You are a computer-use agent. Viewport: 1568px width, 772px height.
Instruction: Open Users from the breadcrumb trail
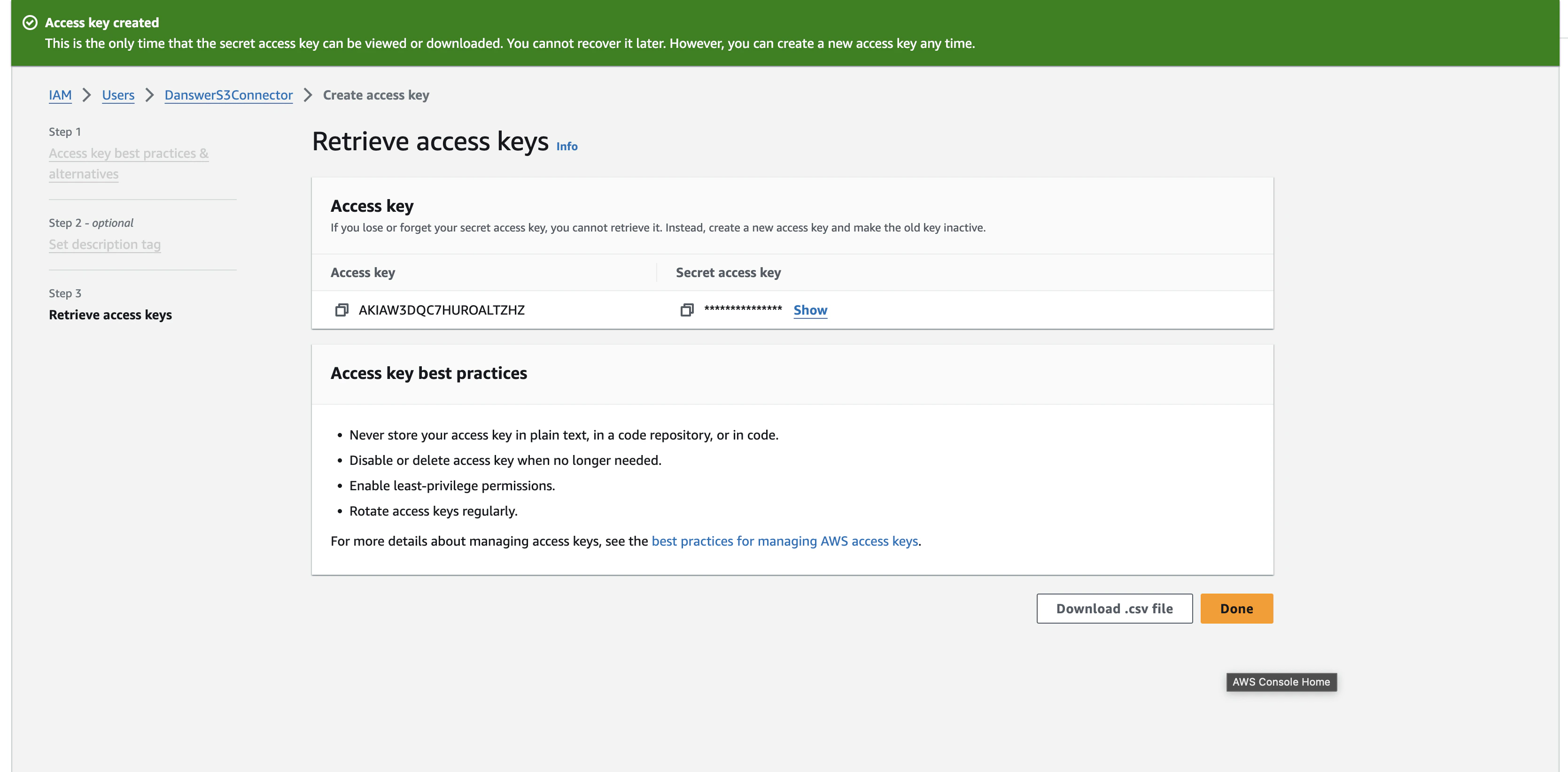[x=118, y=95]
